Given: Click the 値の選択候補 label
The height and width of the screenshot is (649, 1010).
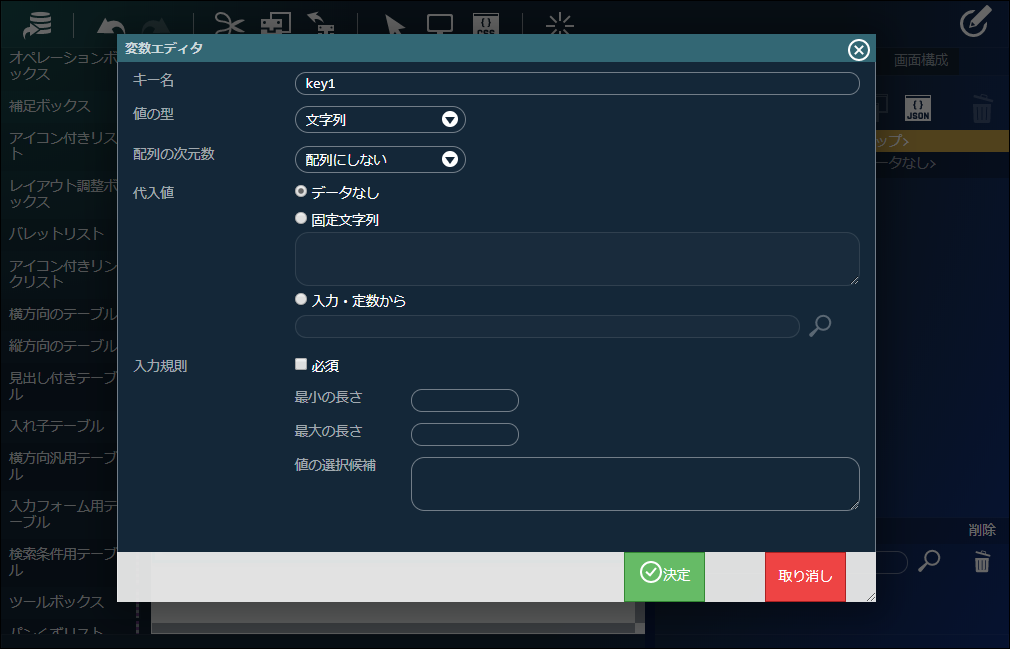Looking at the screenshot, I should pos(335,465).
